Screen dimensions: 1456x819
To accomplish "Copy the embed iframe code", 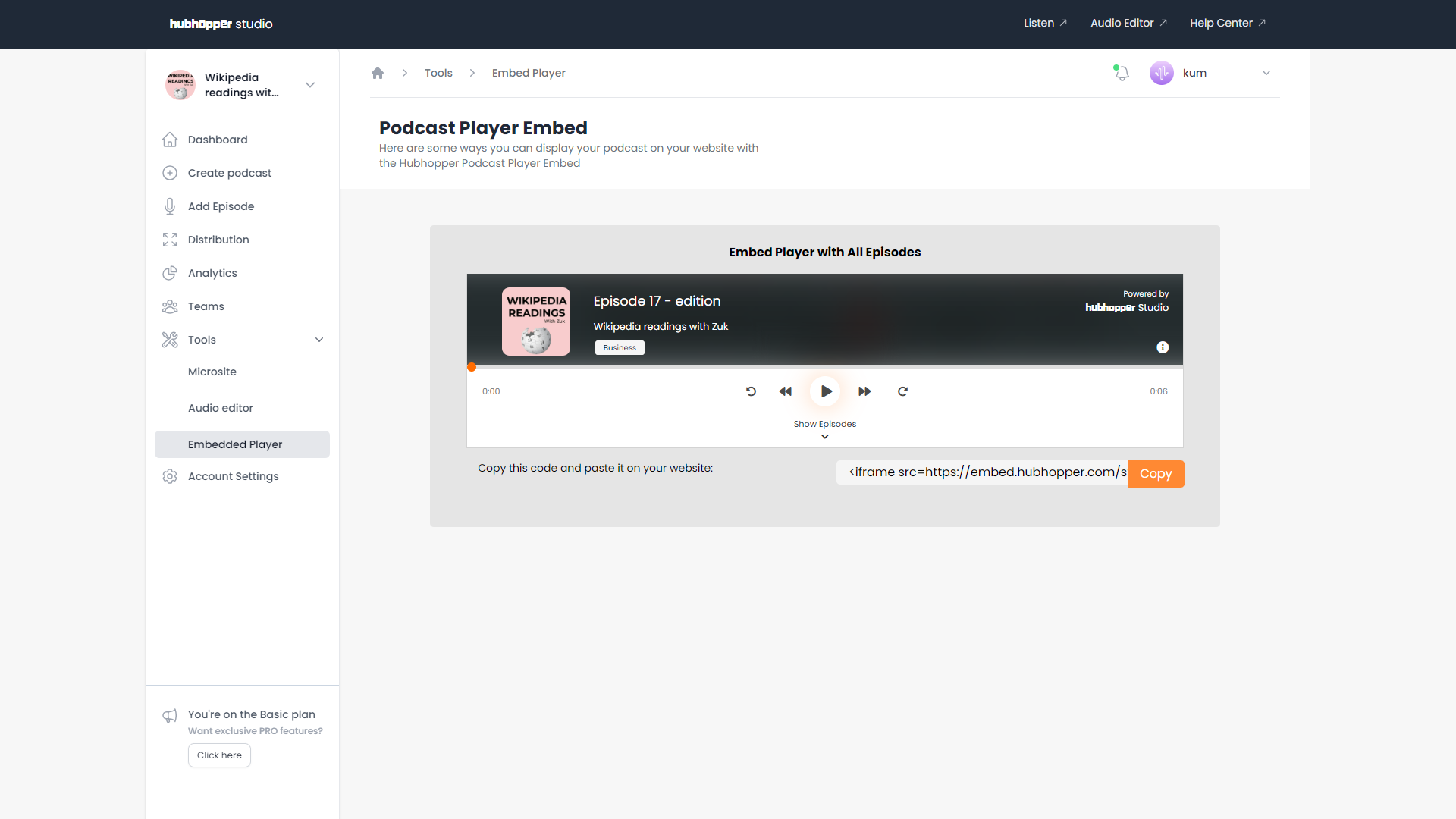I will pyautogui.click(x=1155, y=474).
